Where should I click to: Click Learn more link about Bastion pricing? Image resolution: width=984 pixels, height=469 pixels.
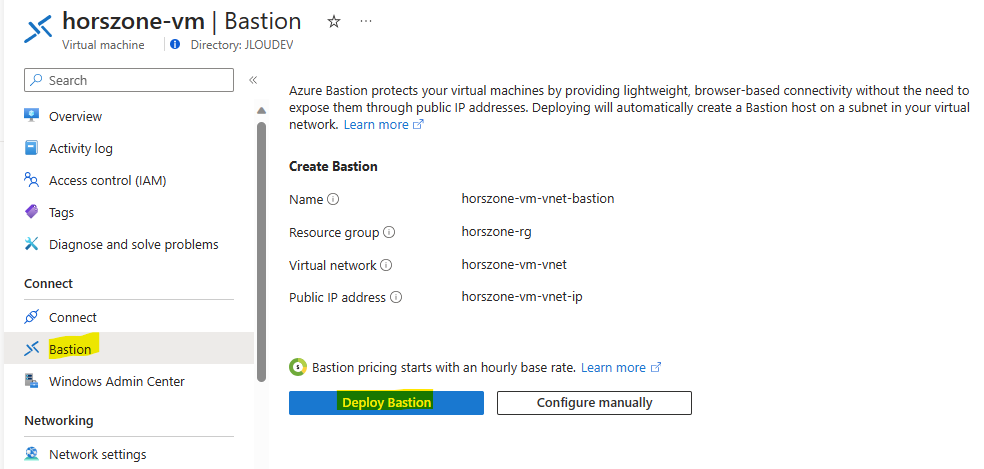(621, 367)
